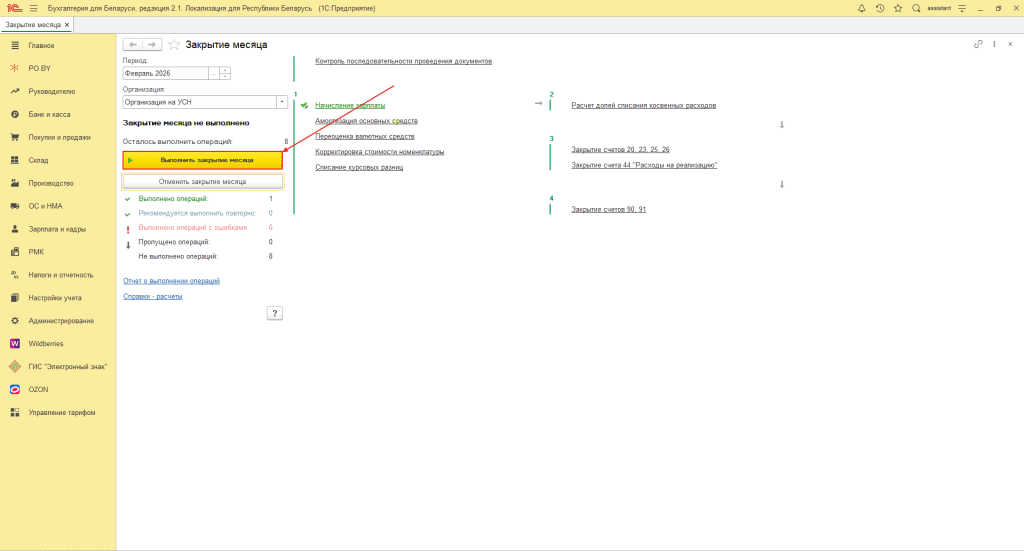Open service settings menu near username
This screenshot has width=1024, height=551.
point(963,8)
